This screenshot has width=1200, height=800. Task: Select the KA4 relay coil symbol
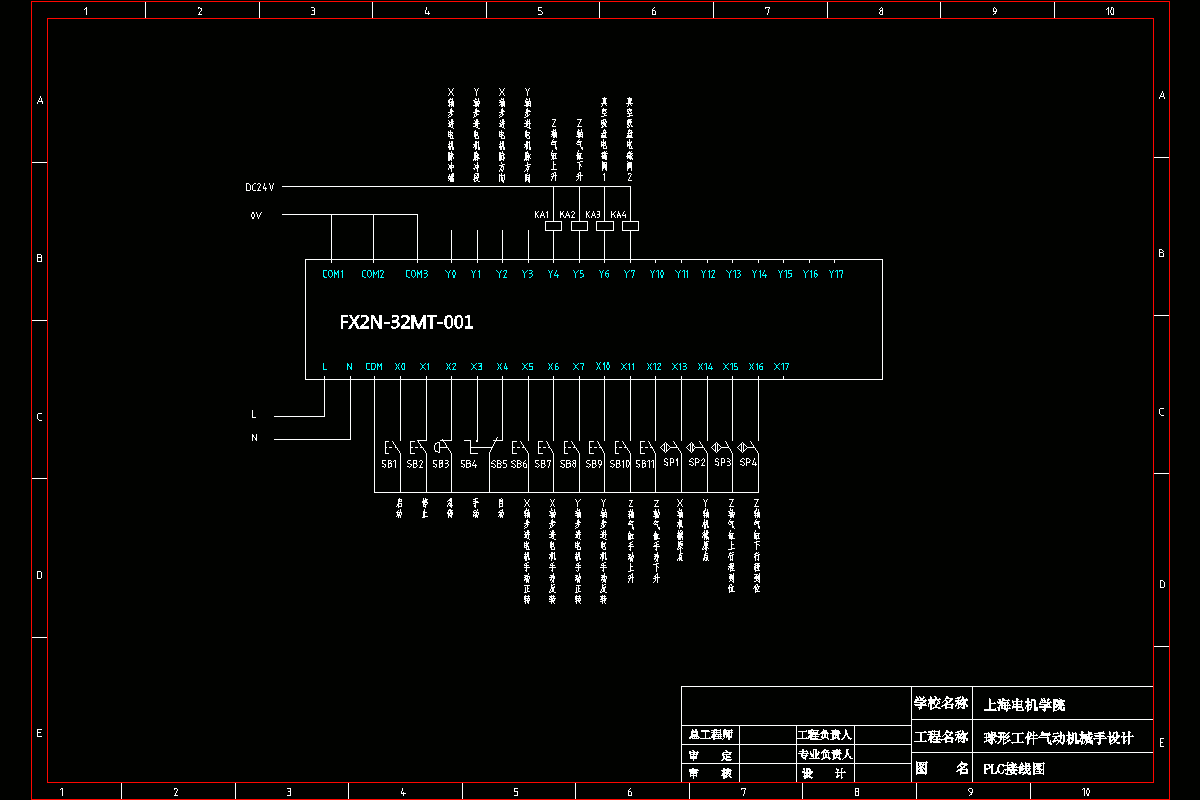tap(630, 226)
